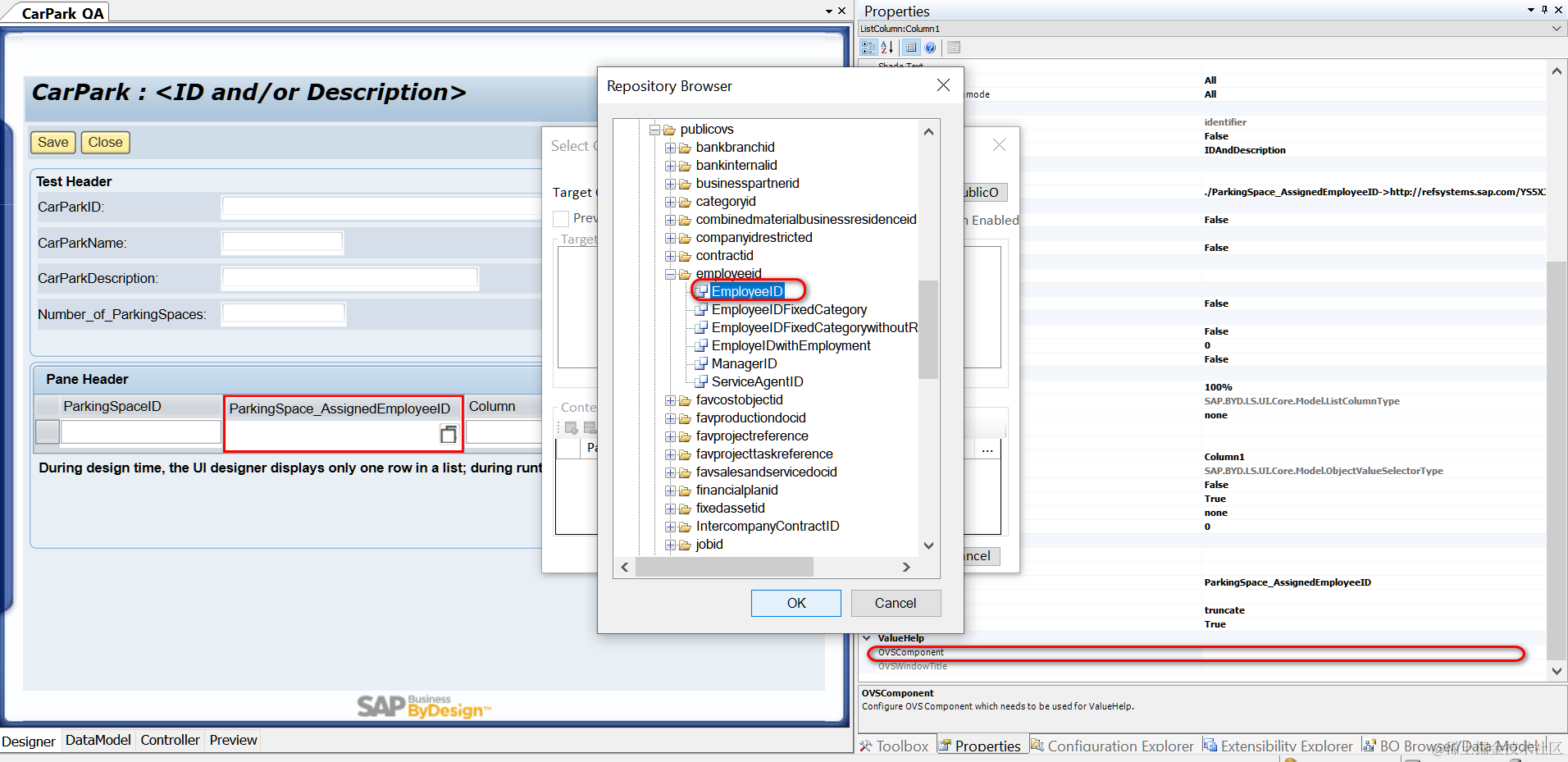Select favprojecttaskreference folder label
The width and height of the screenshot is (1568, 762).
(764, 454)
